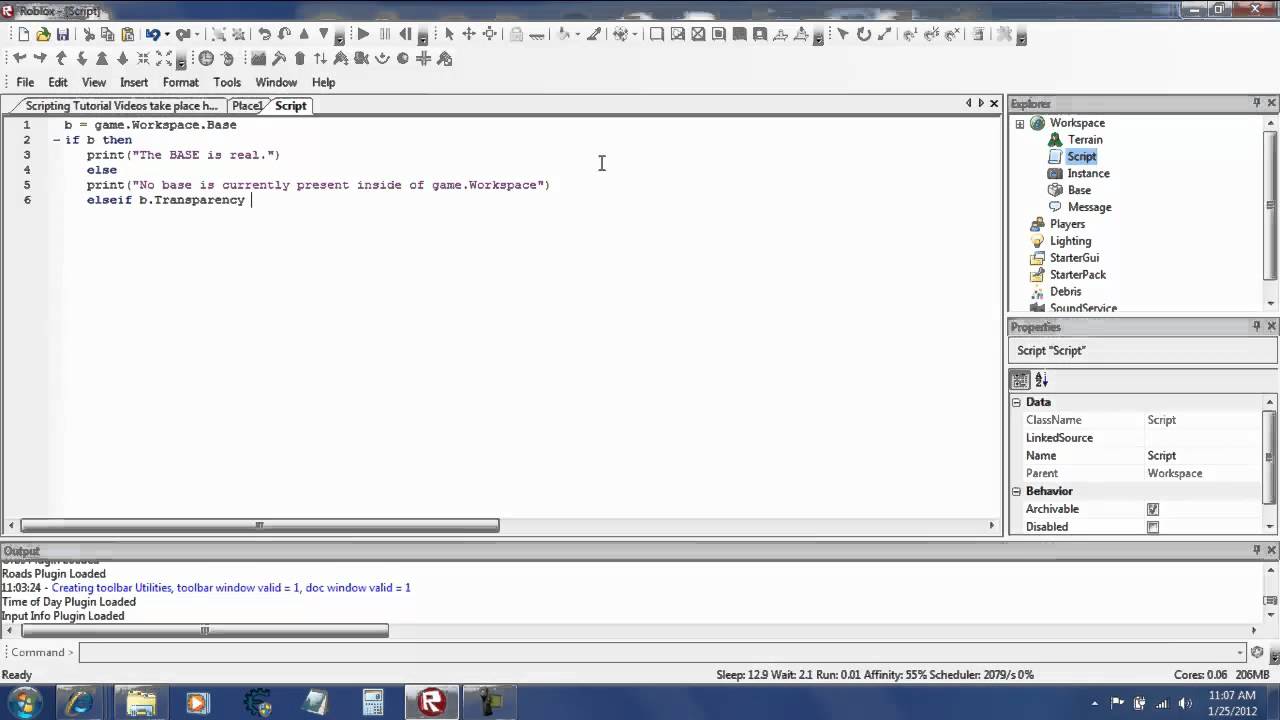Click the Redo arrow icon
The image size is (1280, 720).
pyautogui.click(x=182, y=34)
